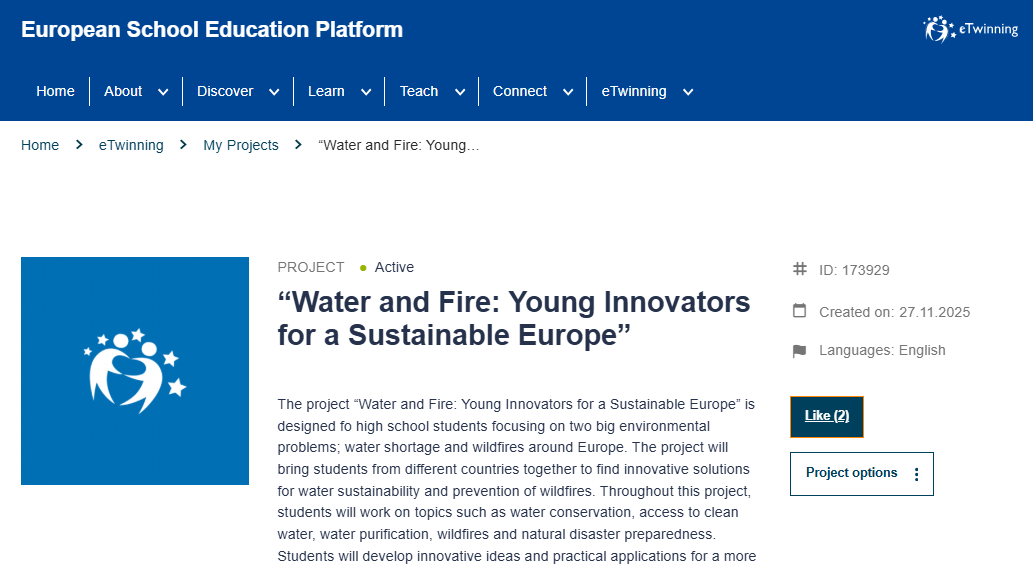This screenshot has height=568, width=1033.
Task: Click the breadcrumb arrow after Home
Action: tap(79, 145)
